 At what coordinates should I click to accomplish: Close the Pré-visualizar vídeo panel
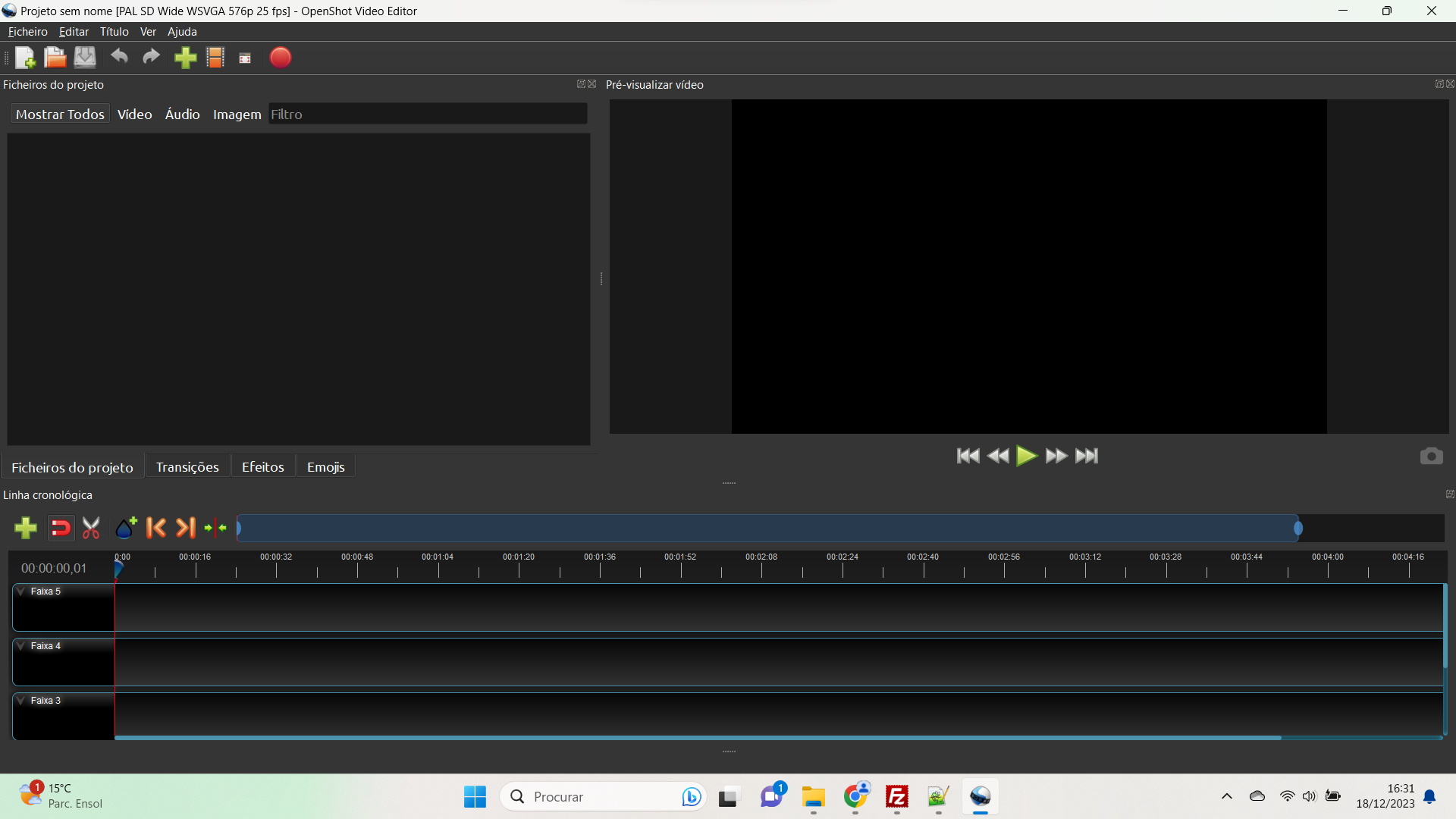point(1450,84)
